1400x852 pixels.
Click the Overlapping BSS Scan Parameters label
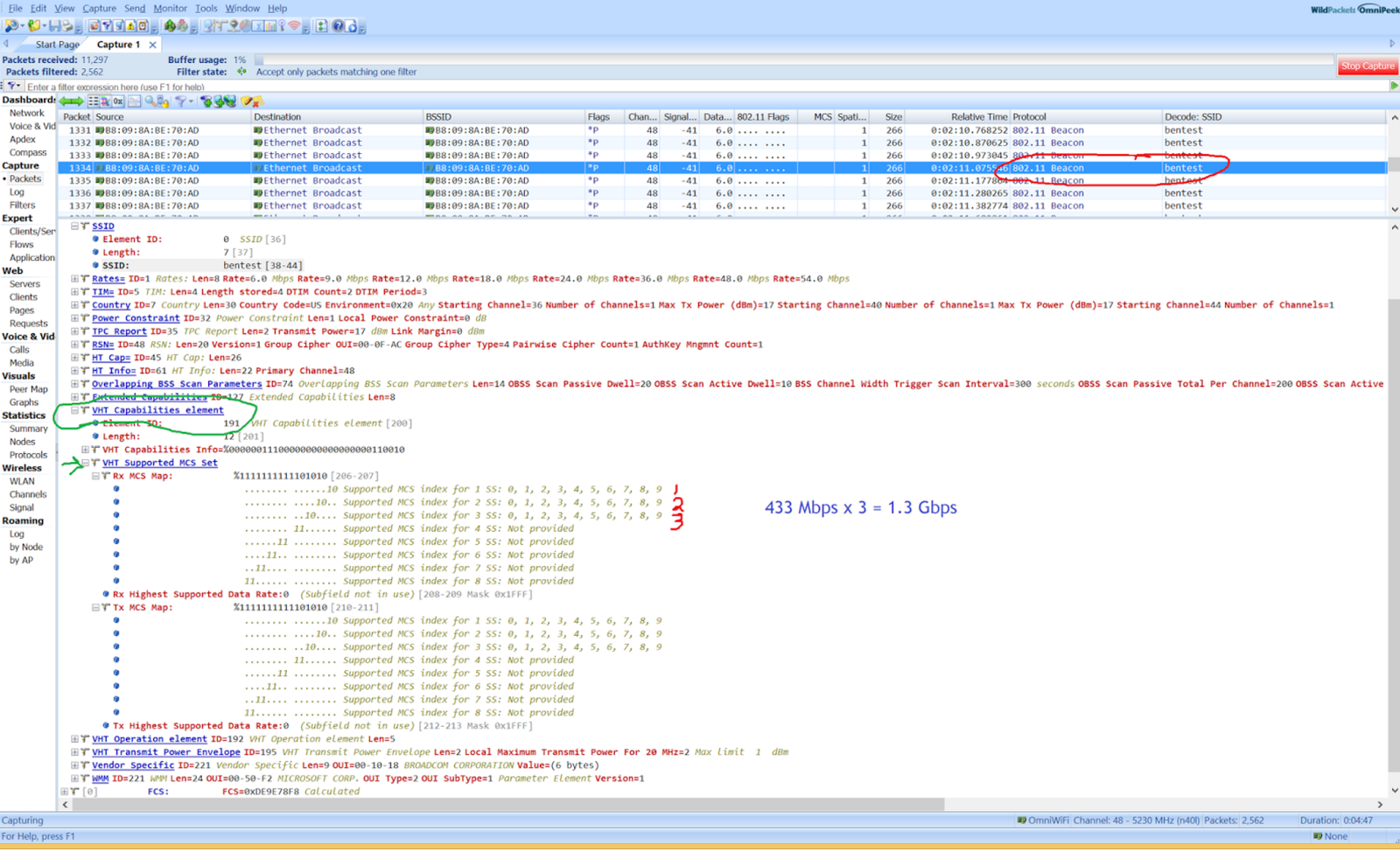pos(177,383)
